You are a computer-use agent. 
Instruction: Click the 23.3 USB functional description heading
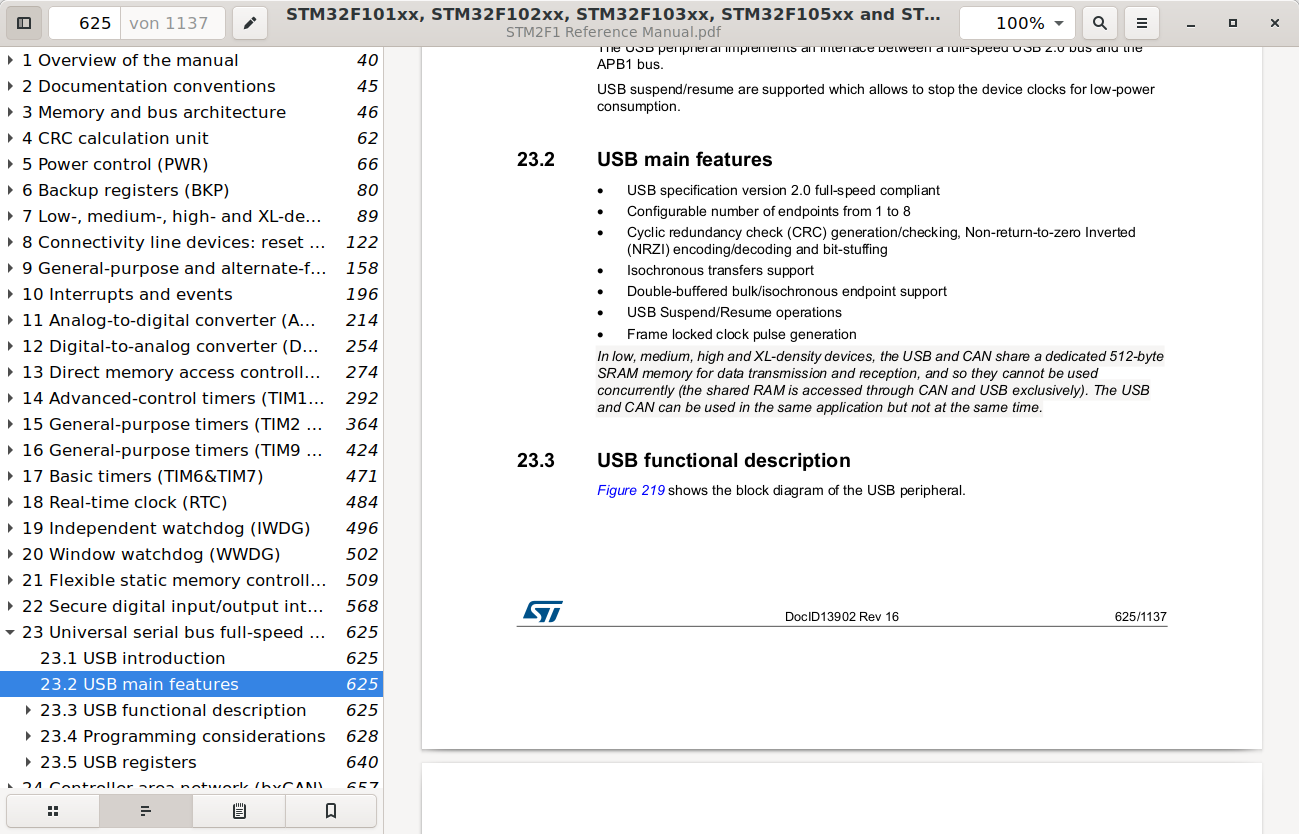pos(684,460)
